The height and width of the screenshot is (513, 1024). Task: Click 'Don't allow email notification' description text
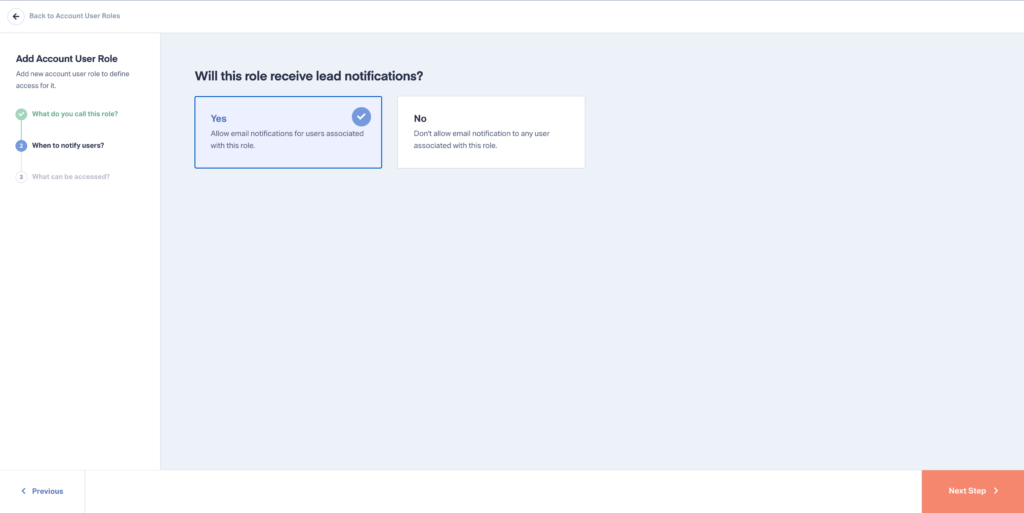coord(482,140)
